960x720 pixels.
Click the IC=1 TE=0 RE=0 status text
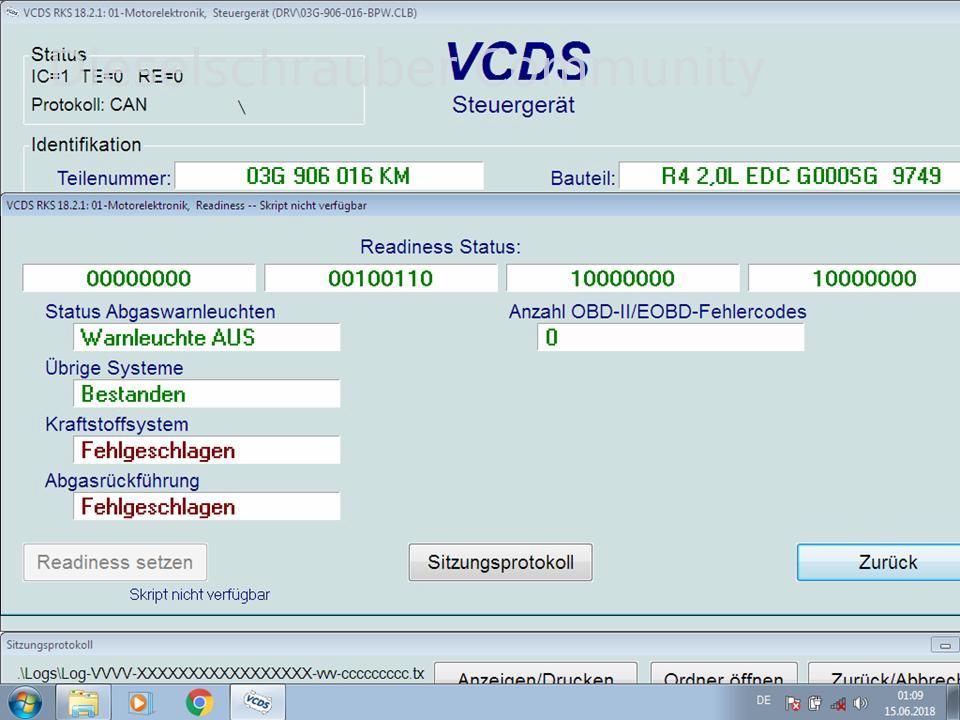(x=107, y=77)
